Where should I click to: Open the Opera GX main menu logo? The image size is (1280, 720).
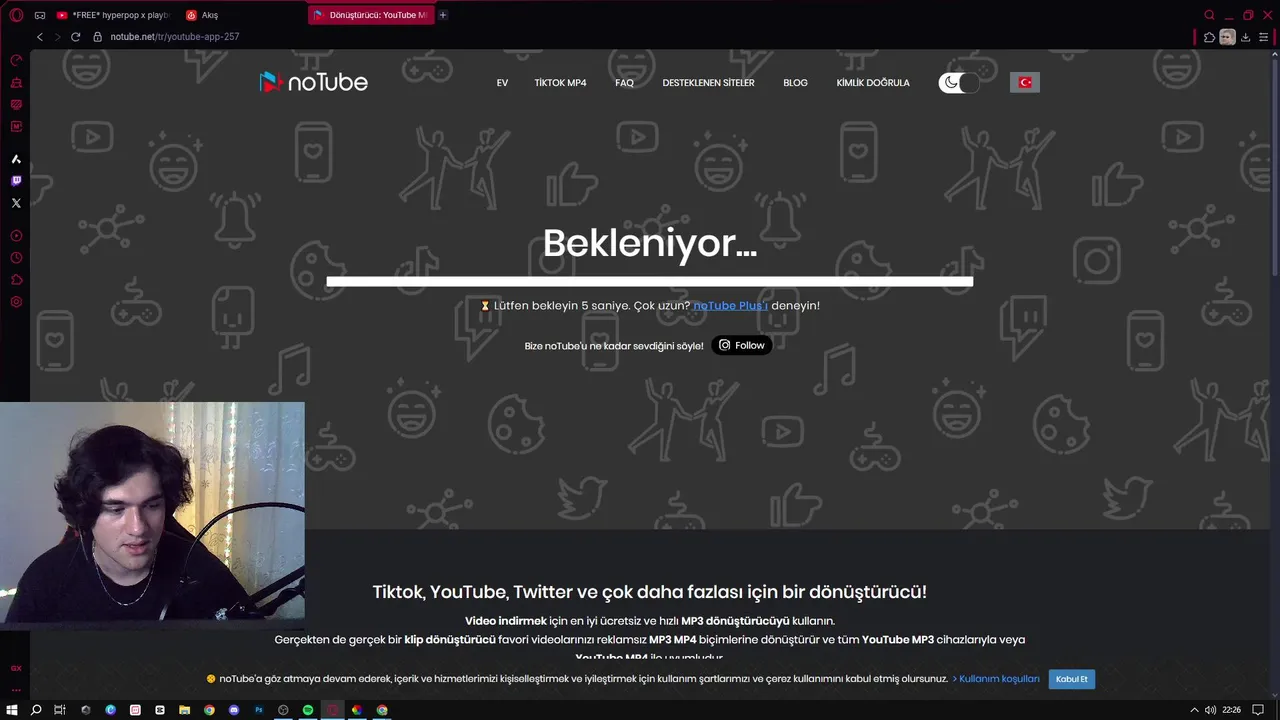[16, 15]
